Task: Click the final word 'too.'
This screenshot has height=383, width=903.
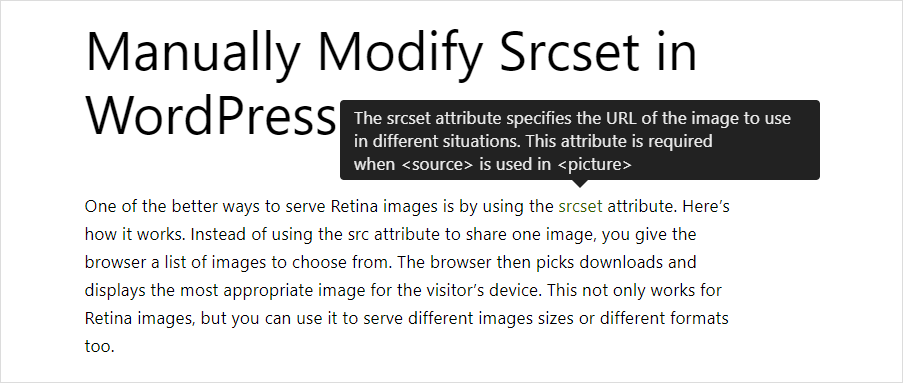Action: point(100,347)
